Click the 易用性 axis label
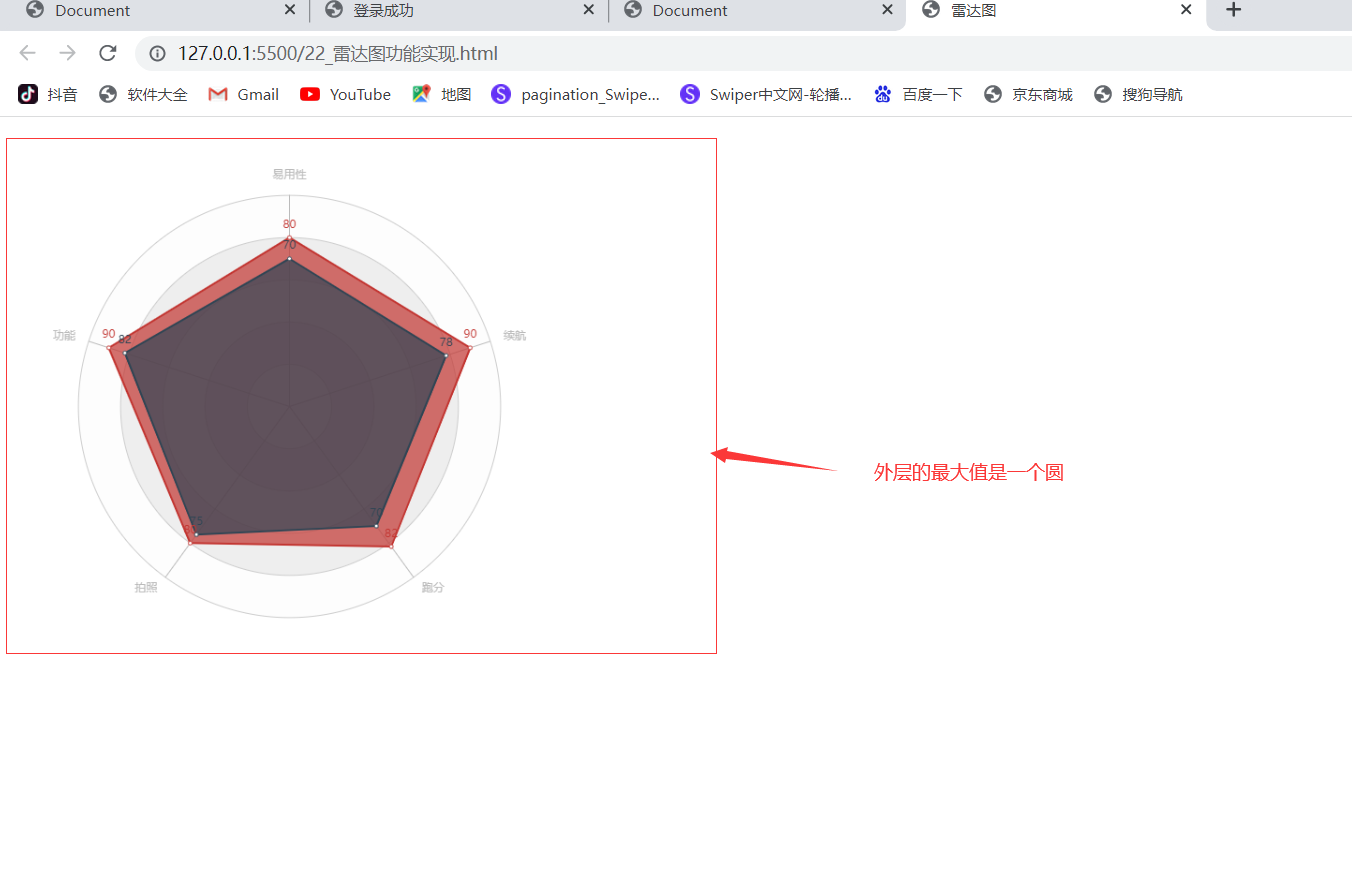The width and height of the screenshot is (1352, 878). (289, 174)
